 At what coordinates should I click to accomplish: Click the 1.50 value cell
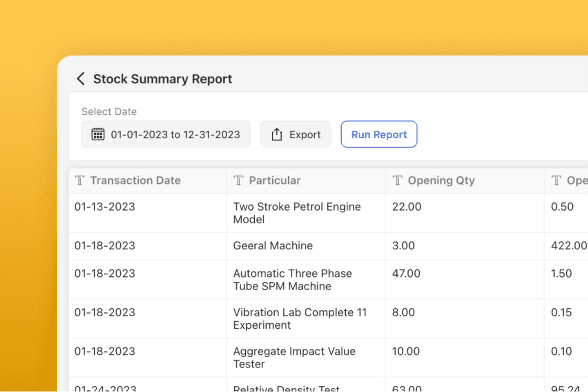(566, 280)
